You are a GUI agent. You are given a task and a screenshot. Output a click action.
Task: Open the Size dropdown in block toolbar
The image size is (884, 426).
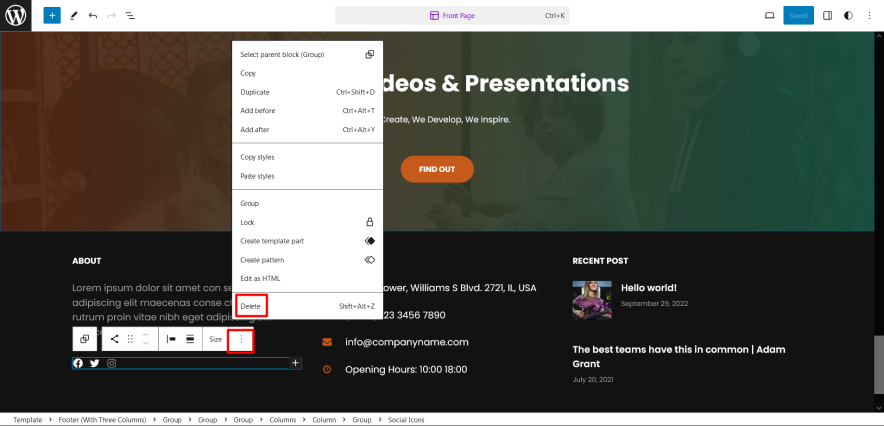(215, 340)
